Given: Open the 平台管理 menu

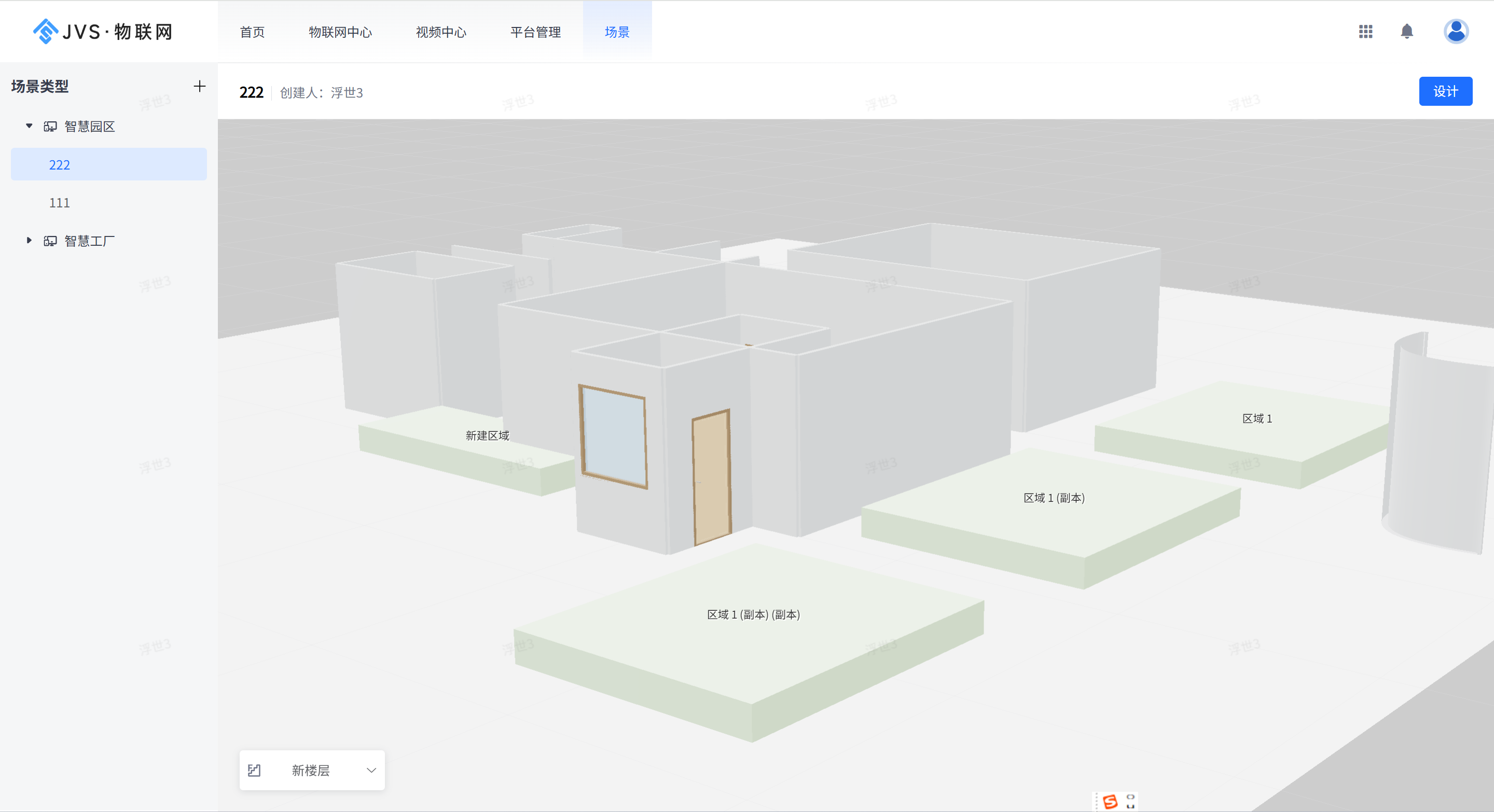Looking at the screenshot, I should (x=535, y=33).
